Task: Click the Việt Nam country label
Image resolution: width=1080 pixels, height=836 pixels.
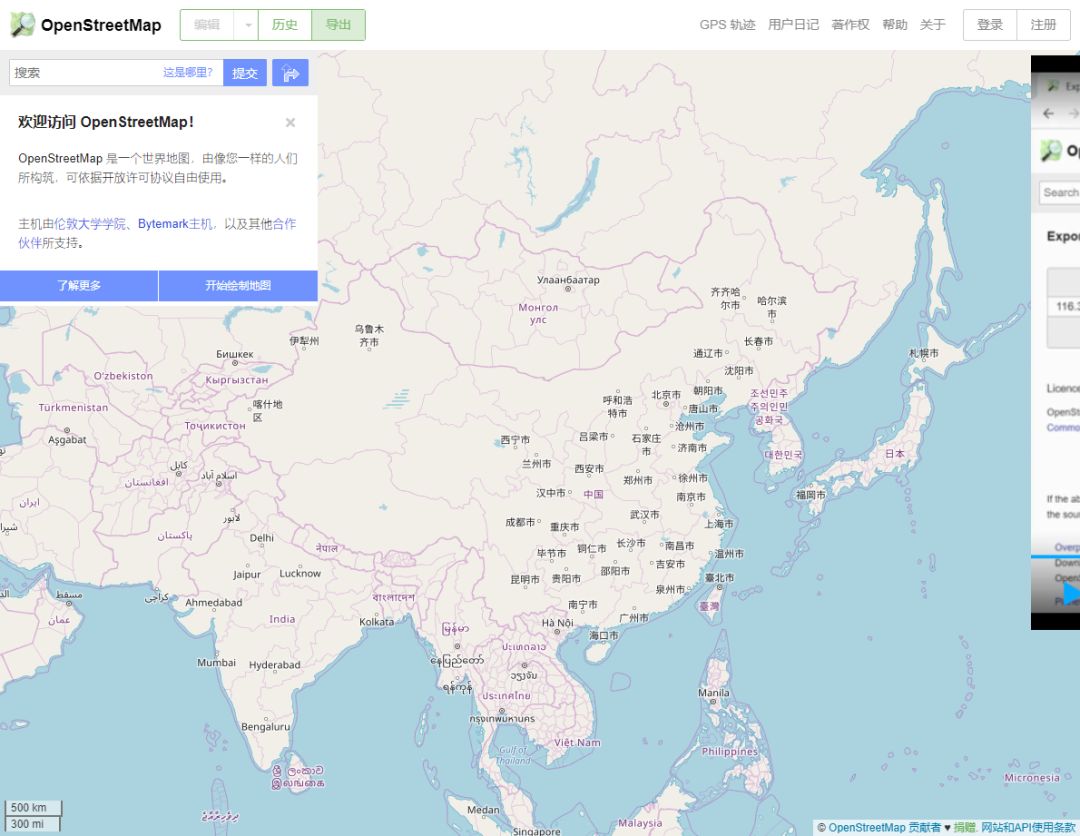Action: 577,742
